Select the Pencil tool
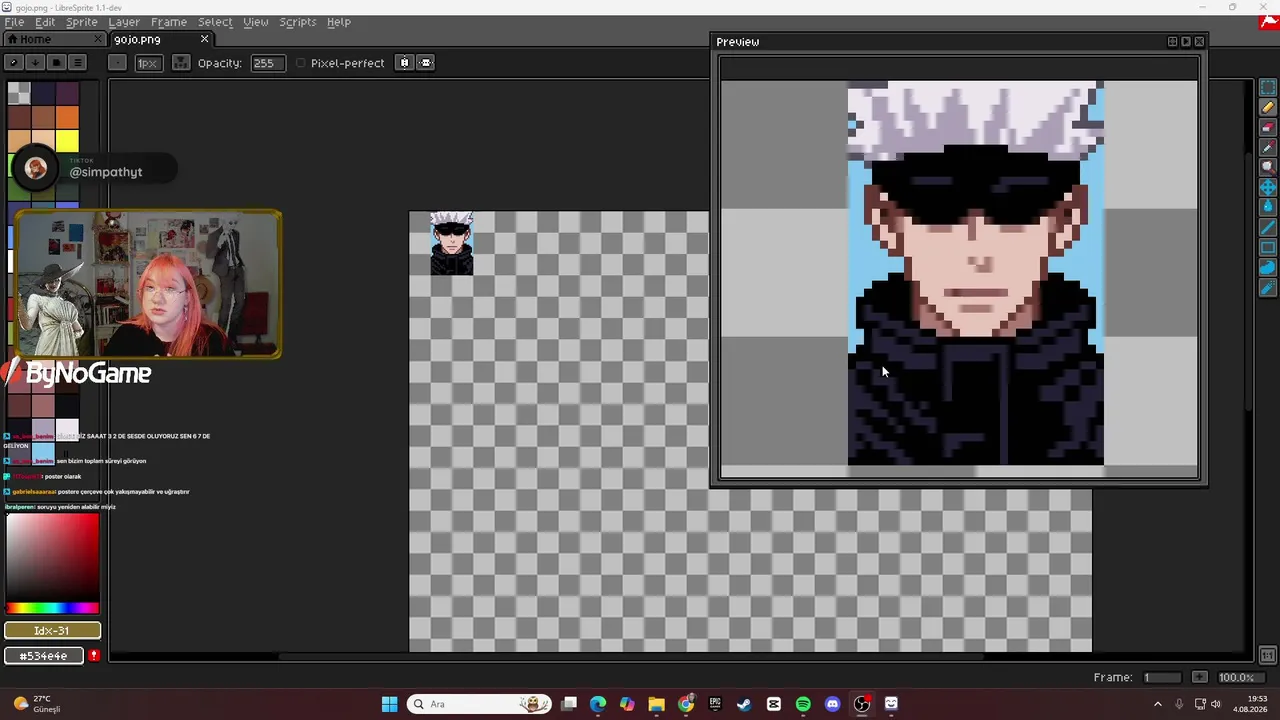Image resolution: width=1280 pixels, height=720 pixels. (1268, 108)
